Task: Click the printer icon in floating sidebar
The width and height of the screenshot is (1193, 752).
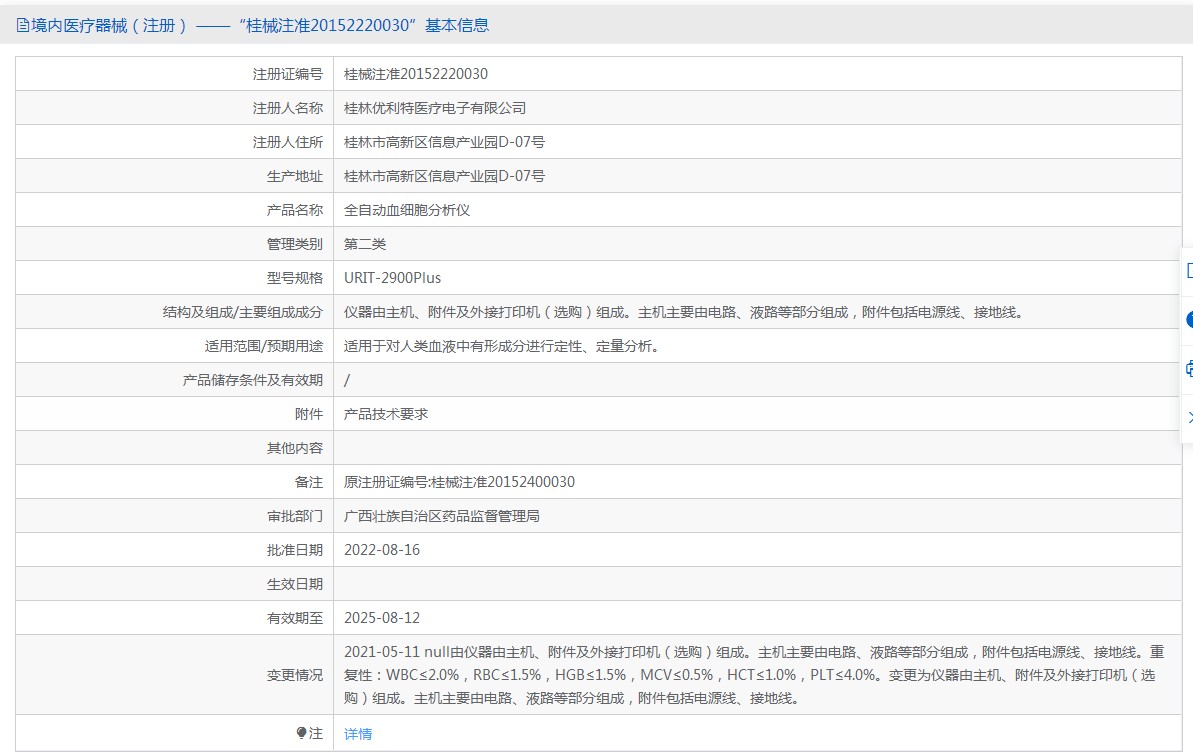Action: [1188, 370]
